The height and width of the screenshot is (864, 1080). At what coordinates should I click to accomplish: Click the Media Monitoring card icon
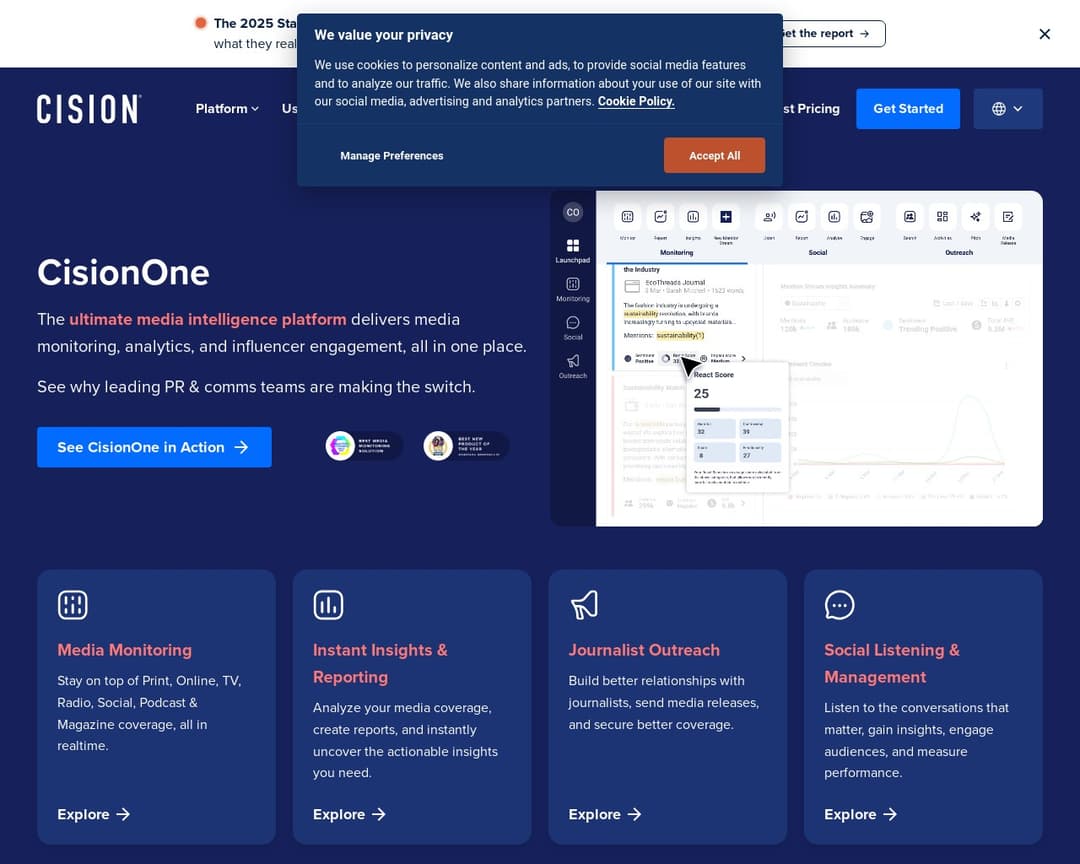pyautogui.click(x=73, y=605)
